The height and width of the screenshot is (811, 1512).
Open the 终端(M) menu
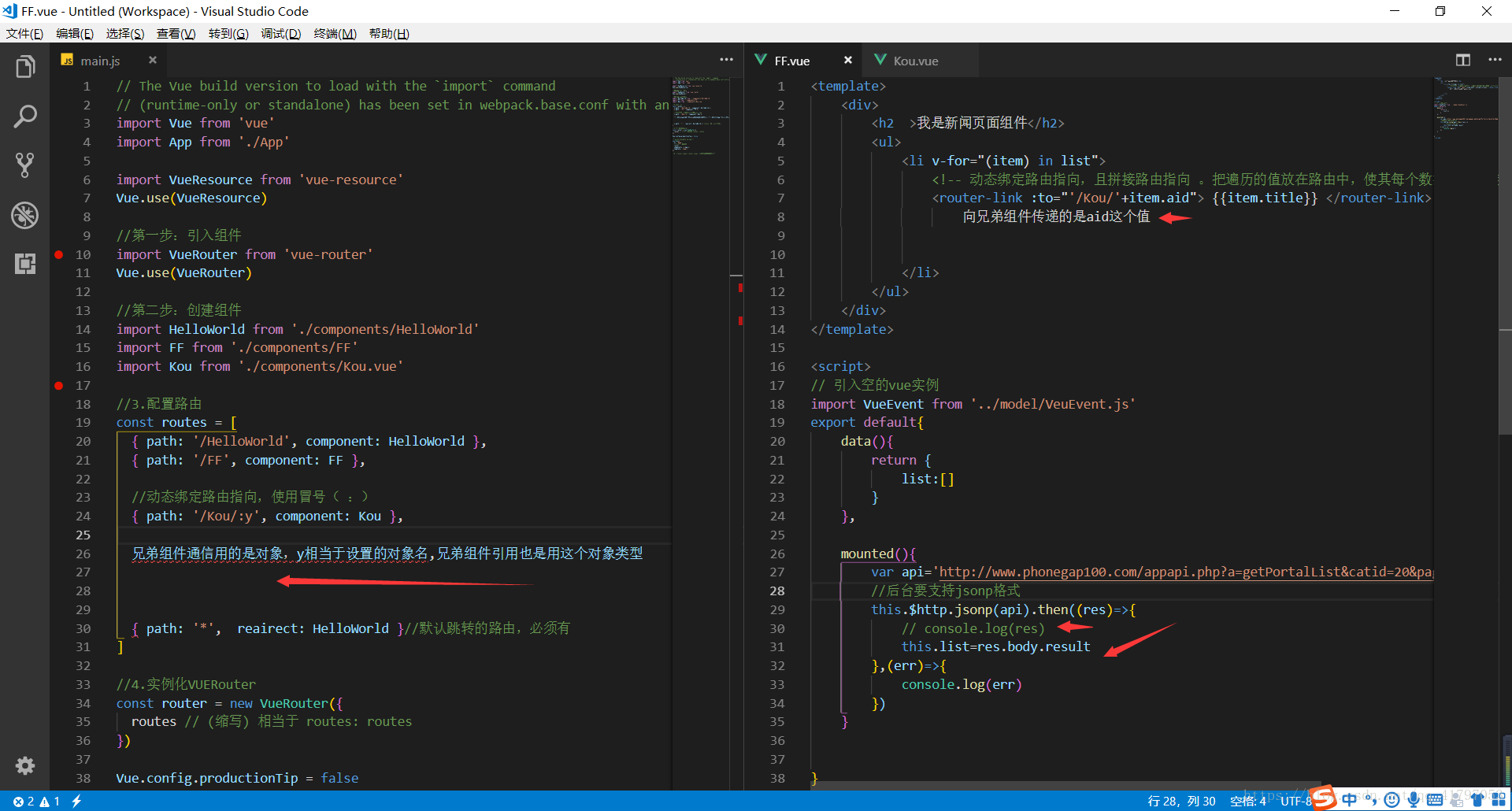tap(335, 34)
